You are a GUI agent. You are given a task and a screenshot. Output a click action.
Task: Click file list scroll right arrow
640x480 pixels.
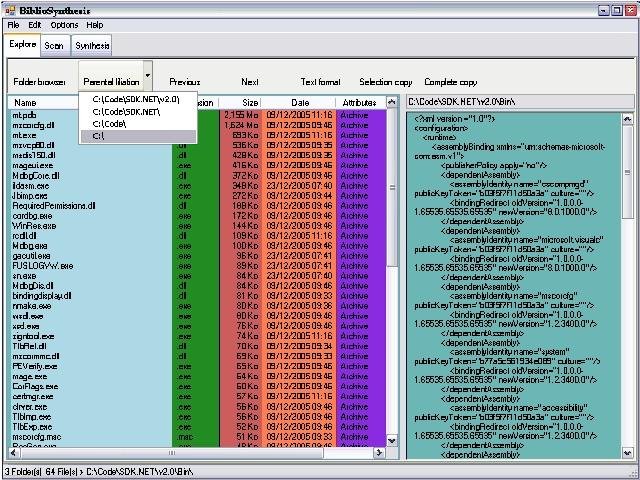click(x=380, y=453)
